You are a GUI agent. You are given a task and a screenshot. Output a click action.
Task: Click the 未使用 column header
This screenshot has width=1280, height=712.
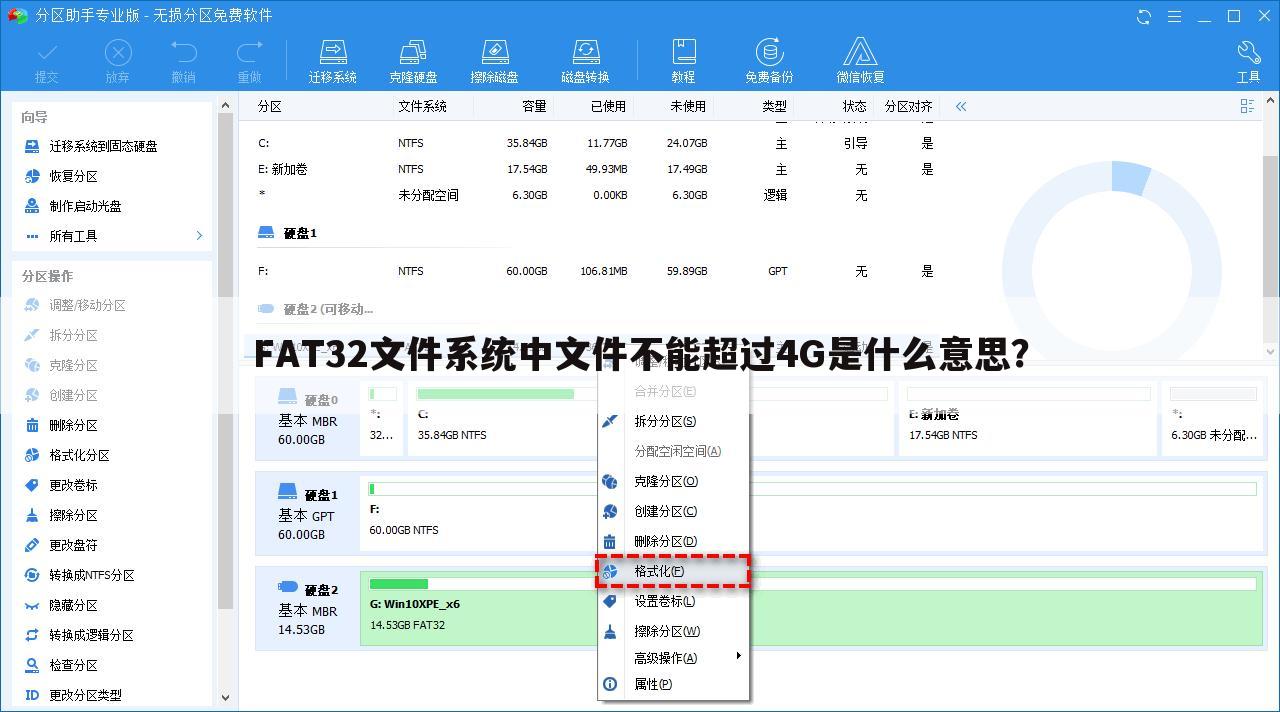coord(688,106)
